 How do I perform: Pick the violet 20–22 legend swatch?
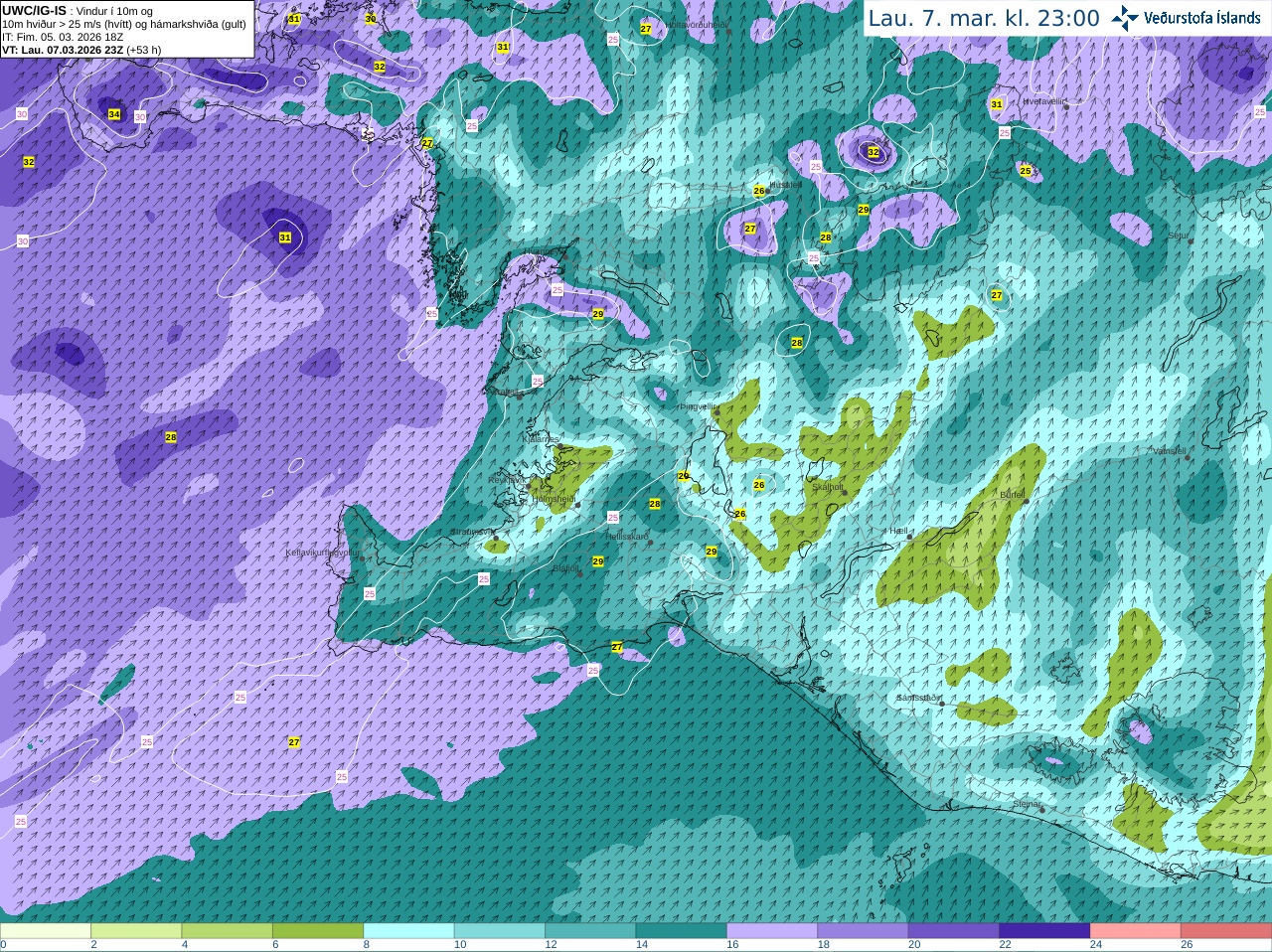pos(954,931)
